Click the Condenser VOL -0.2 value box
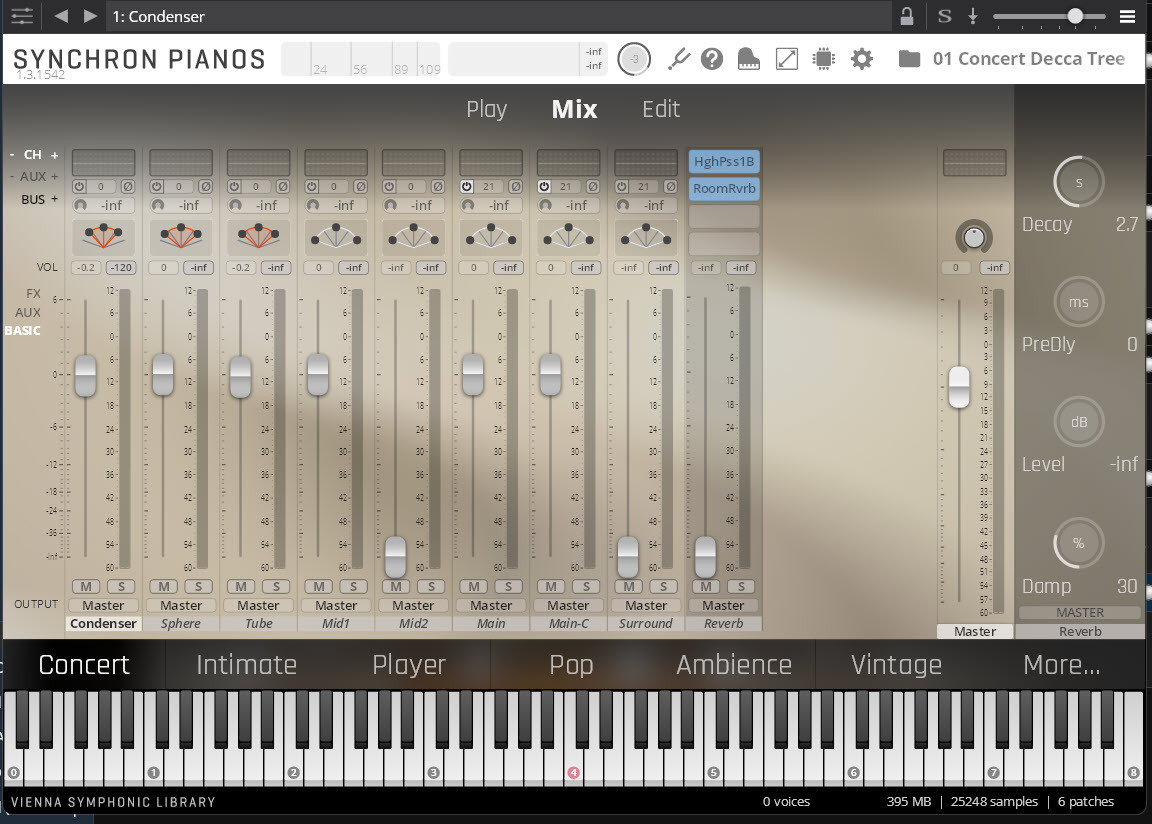Viewport: 1152px width, 824px height. (86, 267)
